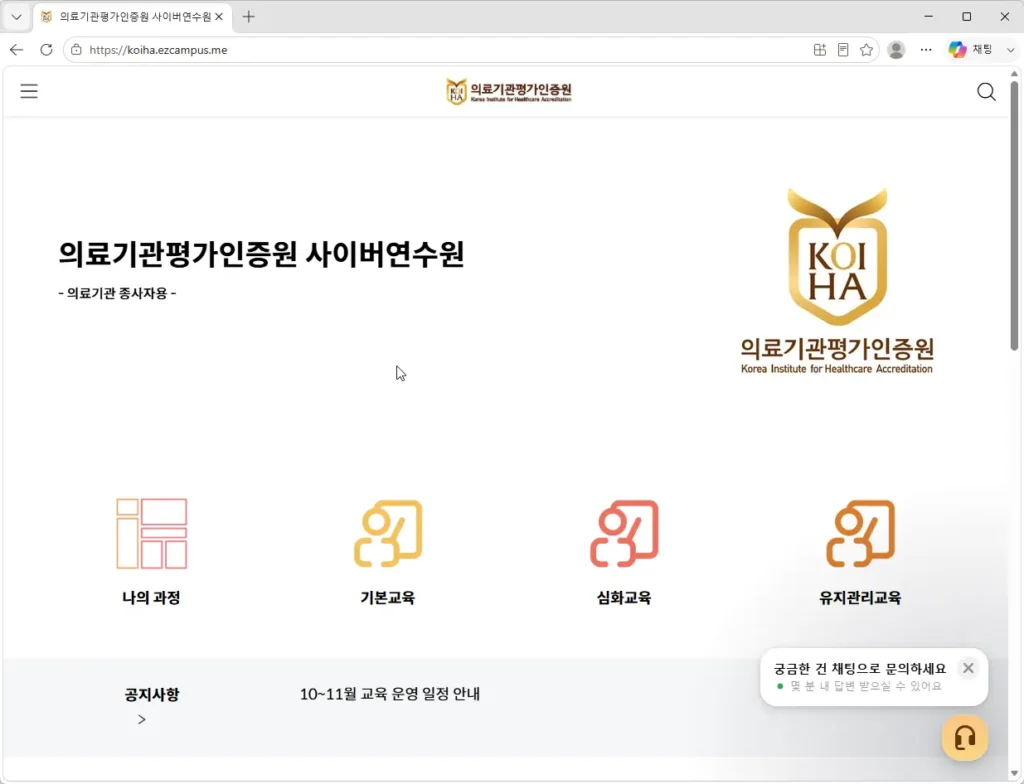Click the 궁금한 건 채팅으로 문의하세요 message
This screenshot has height=784, width=1024.
coord(859,668)
